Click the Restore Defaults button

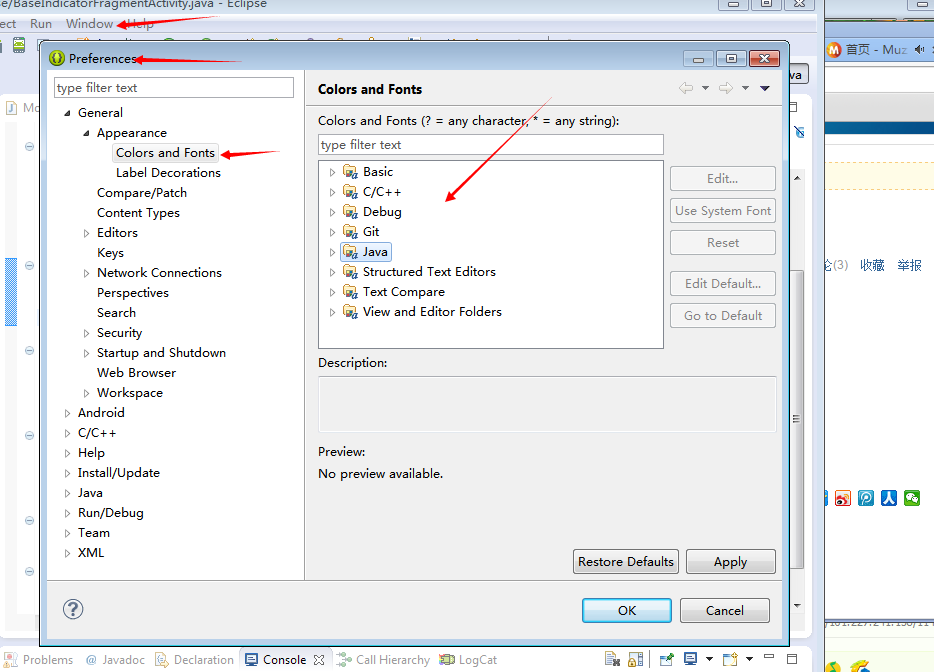click(x=625, y=562)
